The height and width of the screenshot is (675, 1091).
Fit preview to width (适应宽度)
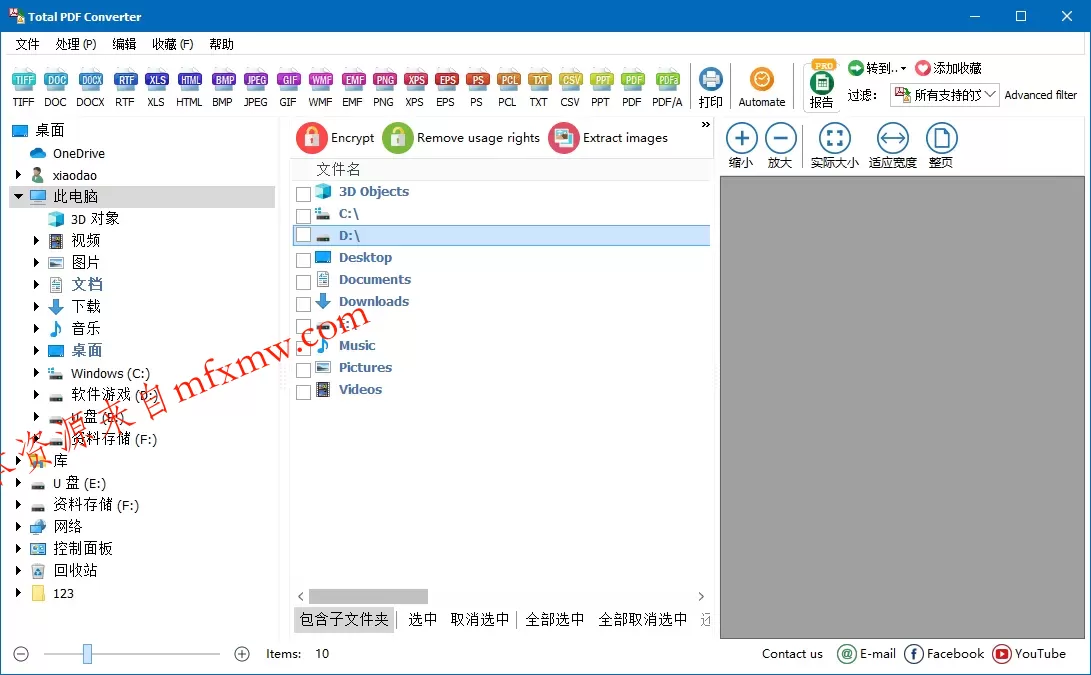(893, 145)
